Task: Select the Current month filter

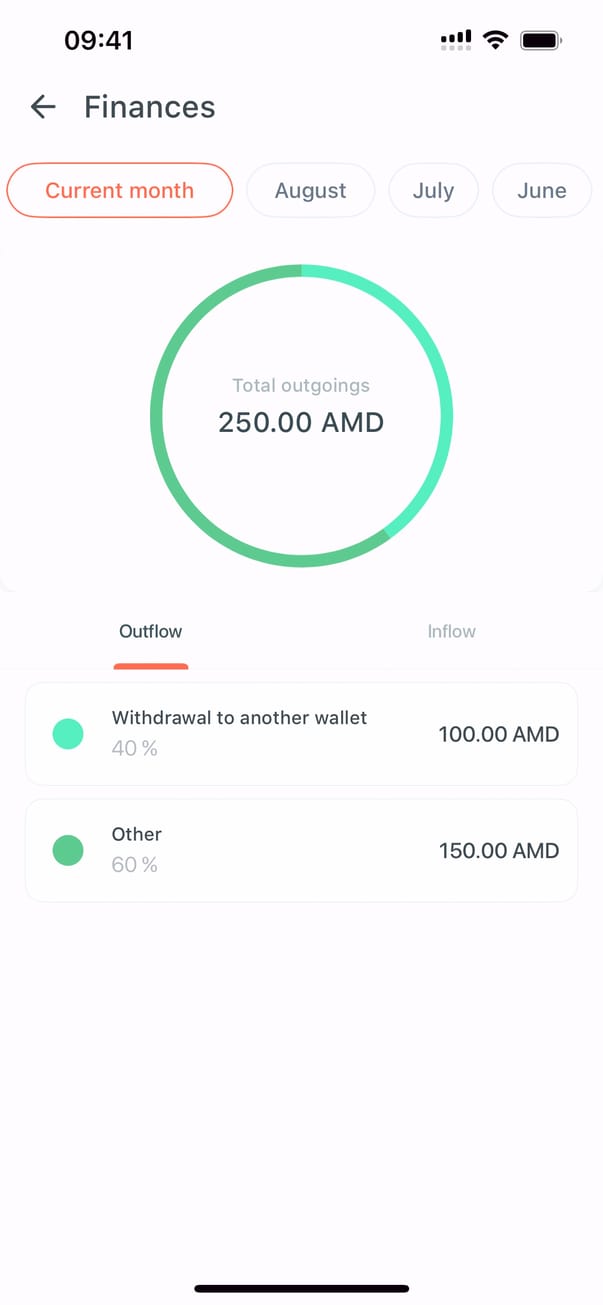Action: (x=120, y=190)
